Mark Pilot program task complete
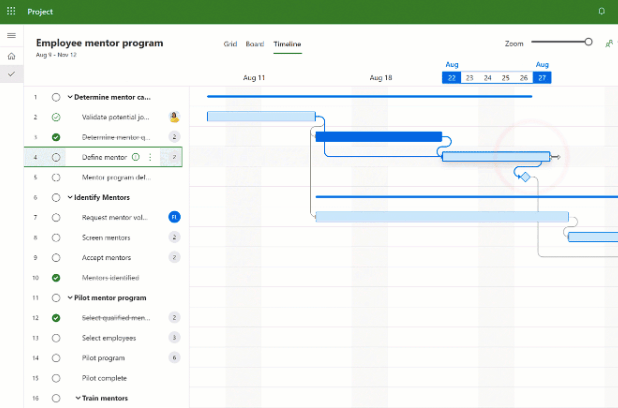 (56, 357)
